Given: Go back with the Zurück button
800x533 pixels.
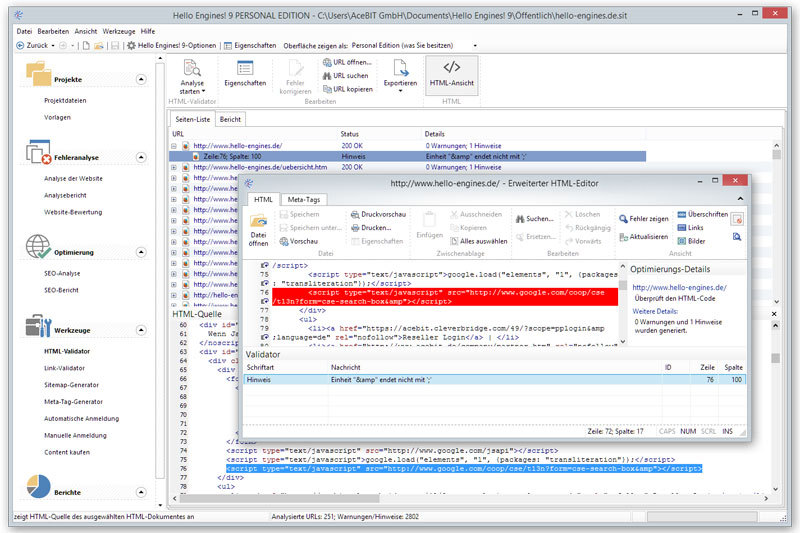Looking at the screenshot, I should coord(32,45).
